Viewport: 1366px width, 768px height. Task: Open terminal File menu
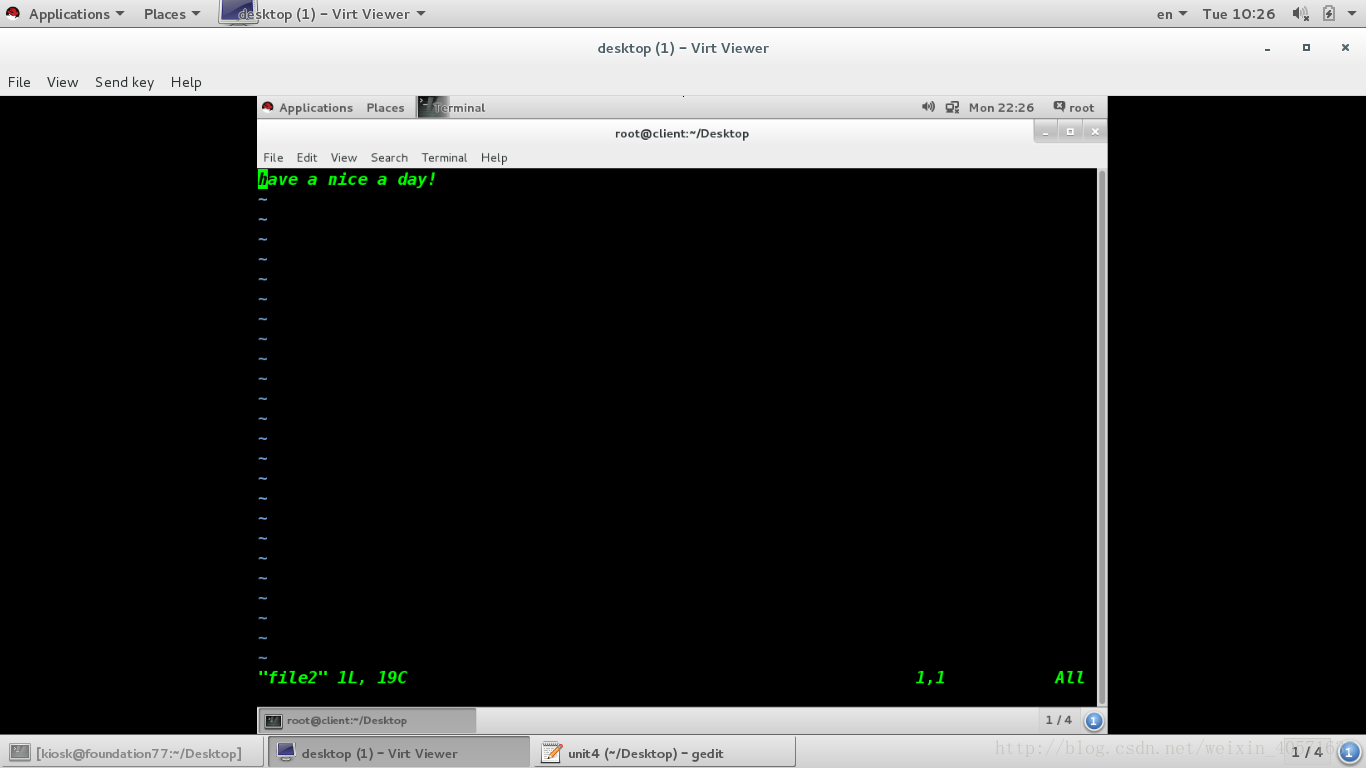pos(273,157)
